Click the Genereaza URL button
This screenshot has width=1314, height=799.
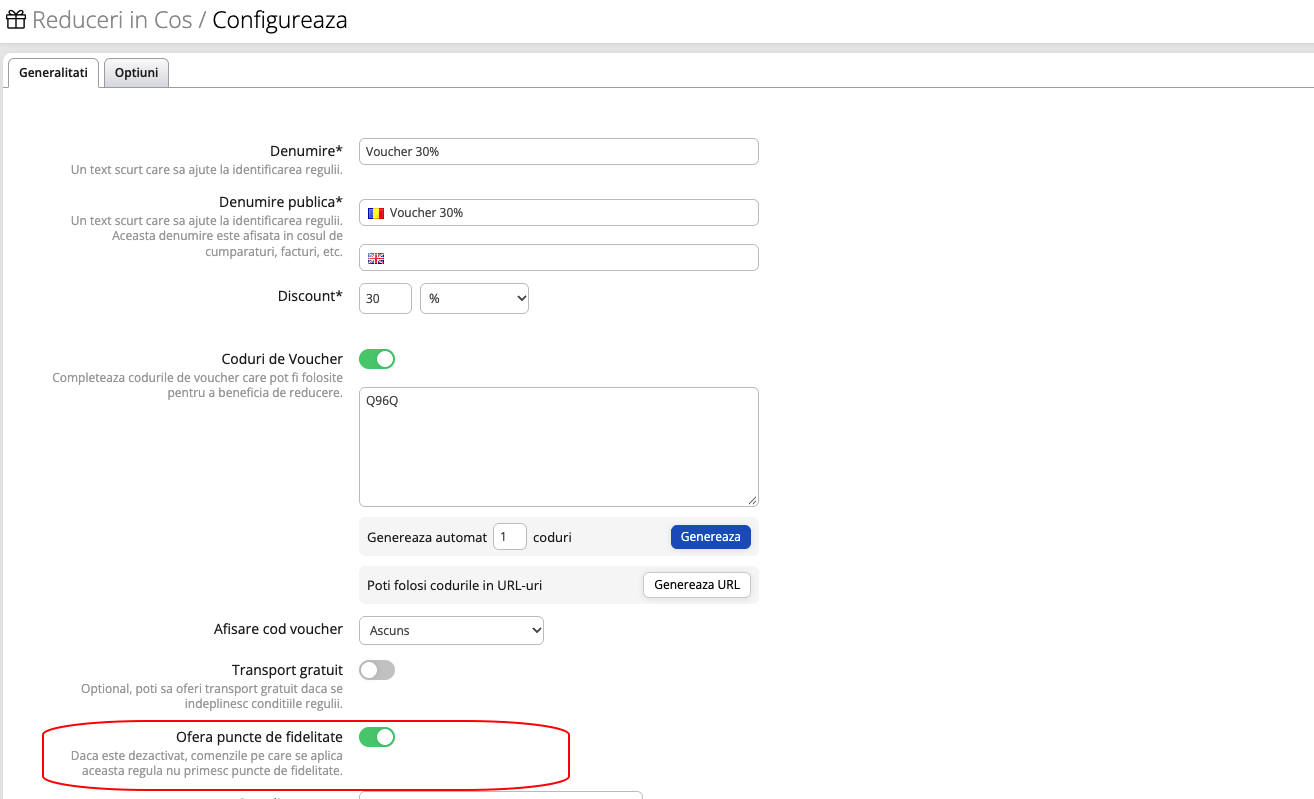[x=696, y=584]
